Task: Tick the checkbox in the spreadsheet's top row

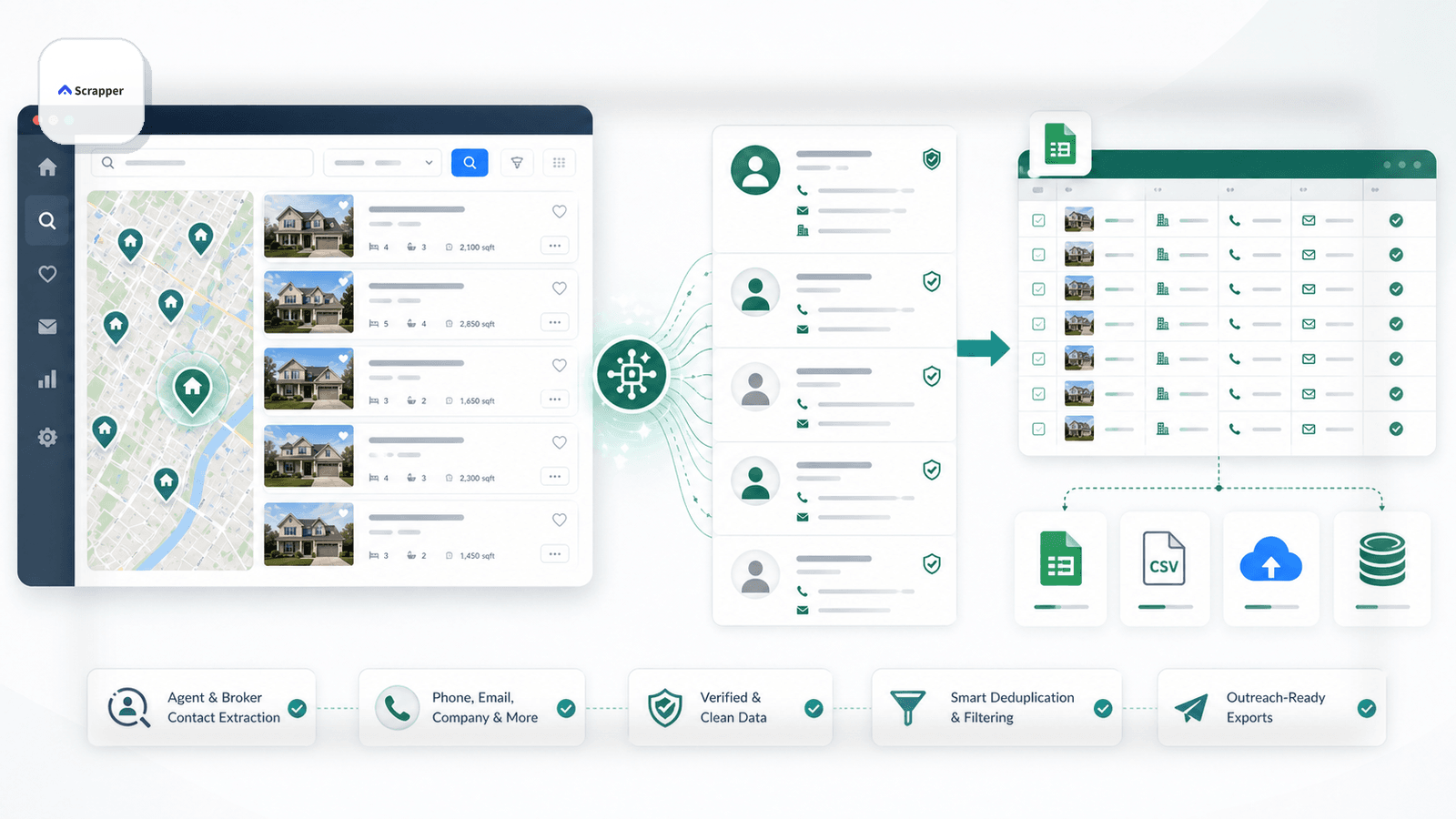Action: click(x=1038, y=220)
